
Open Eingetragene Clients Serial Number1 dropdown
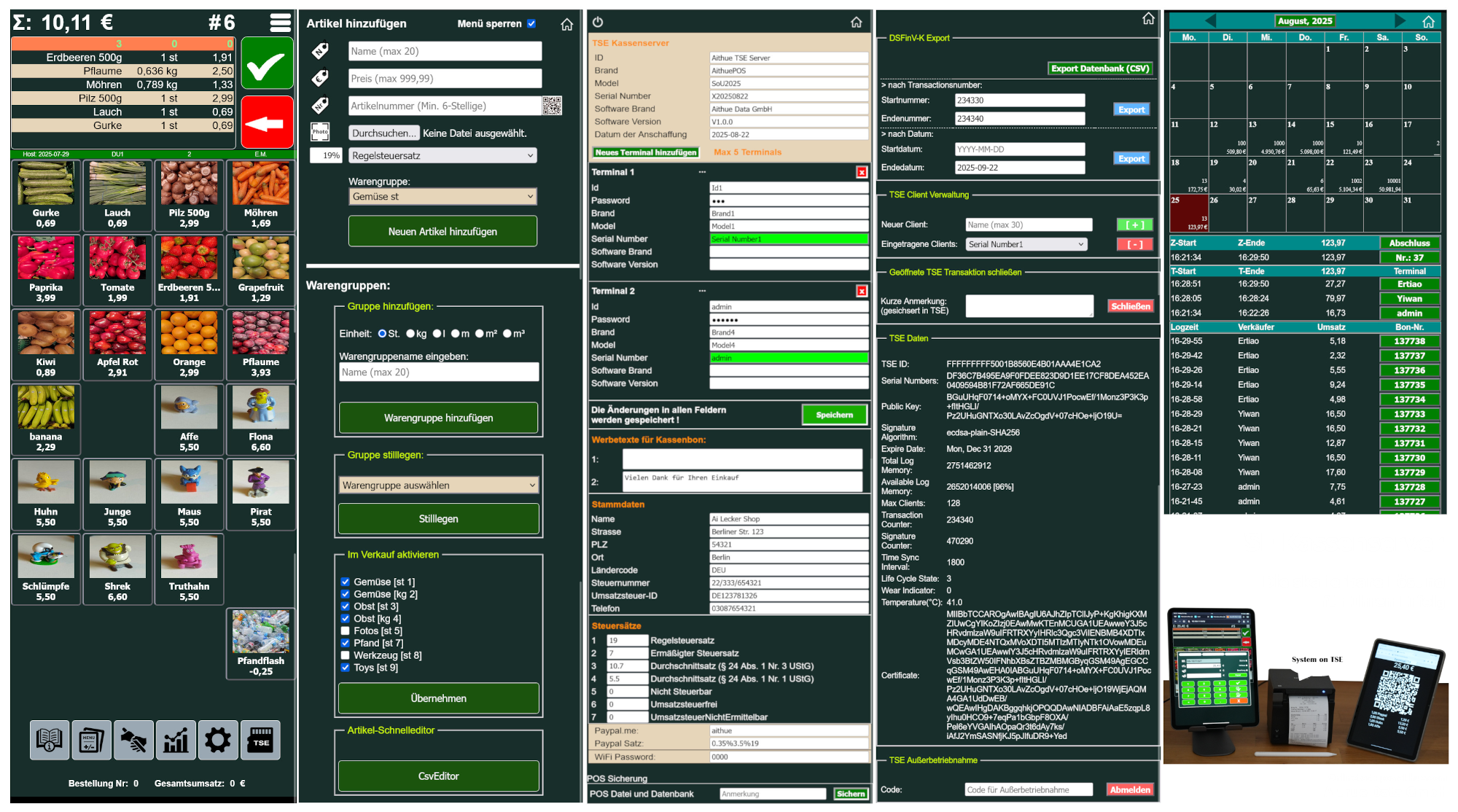pyautogui.click(x=1026, y=244)
